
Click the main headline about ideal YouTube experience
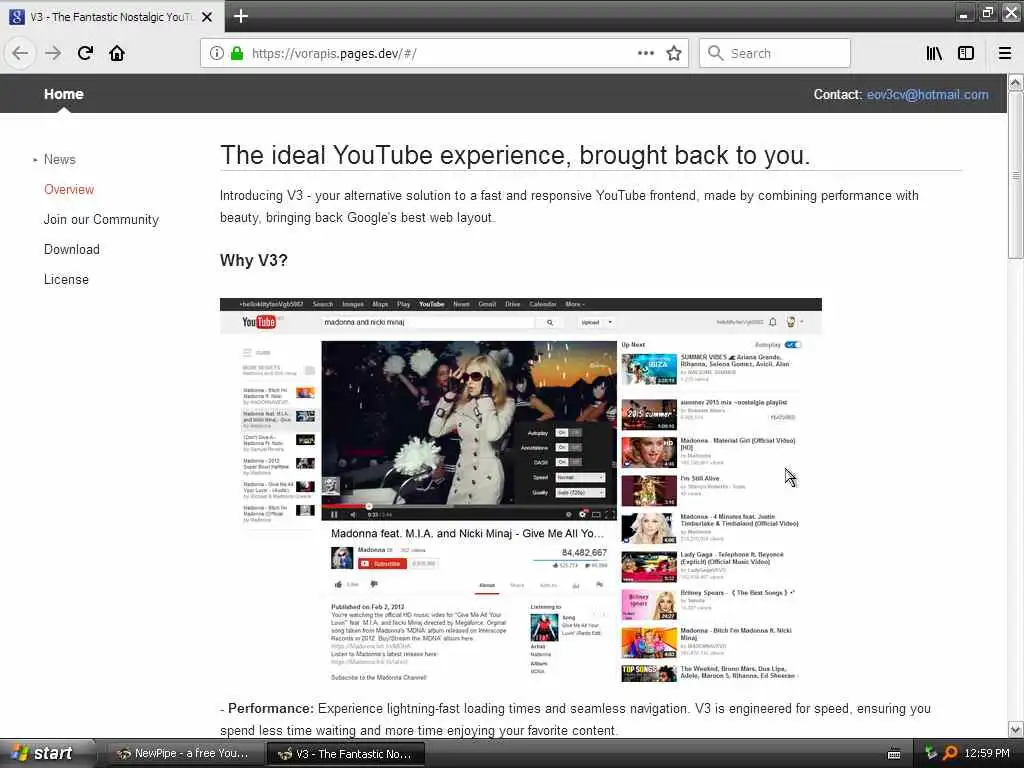pyautogui.click(x=515, y=155)
